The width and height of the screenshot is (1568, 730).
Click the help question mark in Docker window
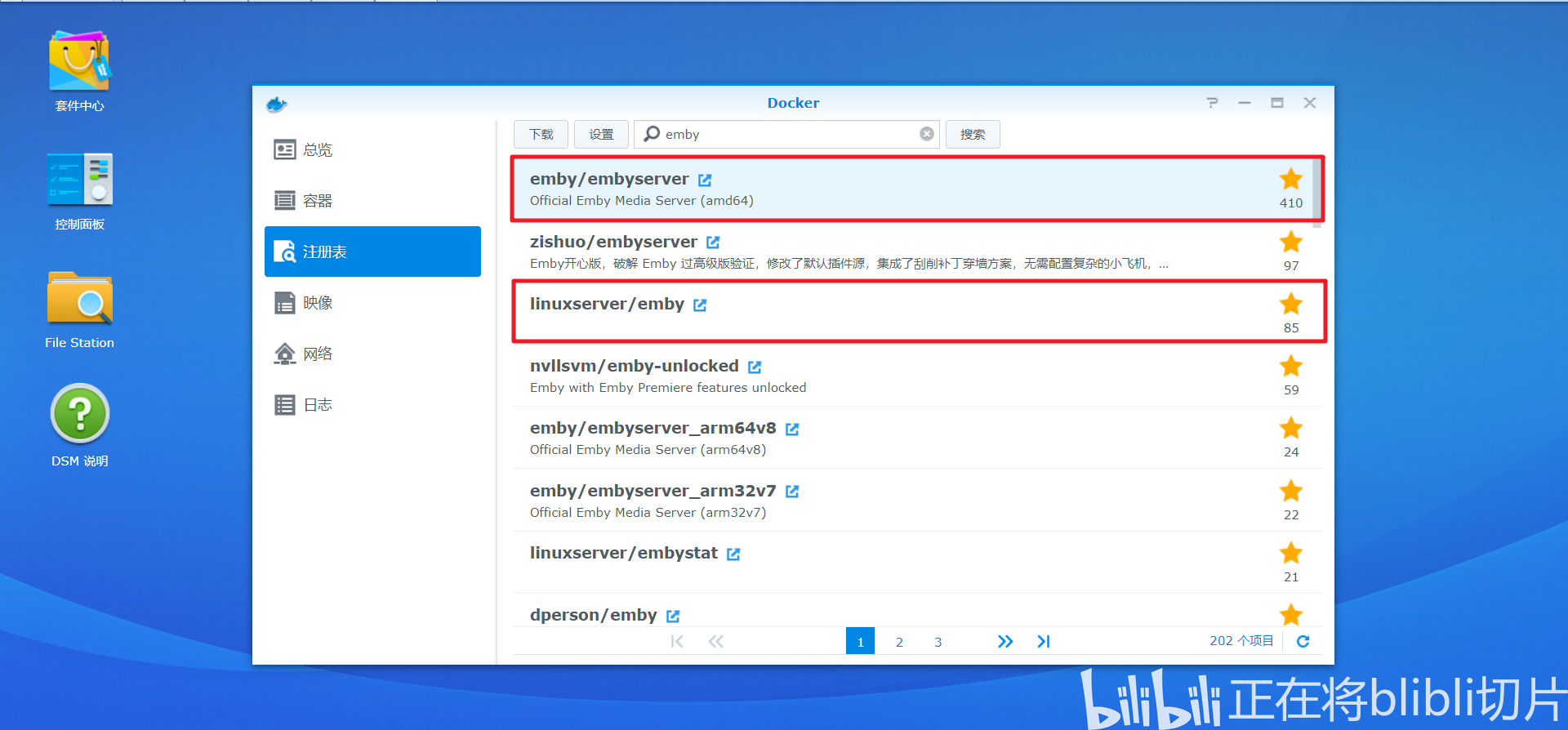coord(1212,103)
